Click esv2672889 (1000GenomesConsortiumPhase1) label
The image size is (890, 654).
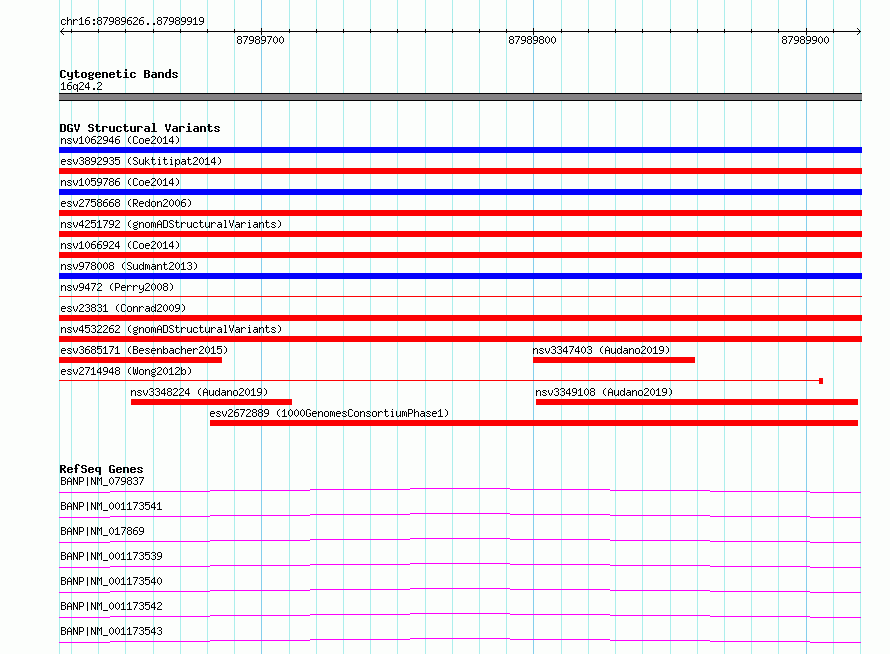[329, 413]
